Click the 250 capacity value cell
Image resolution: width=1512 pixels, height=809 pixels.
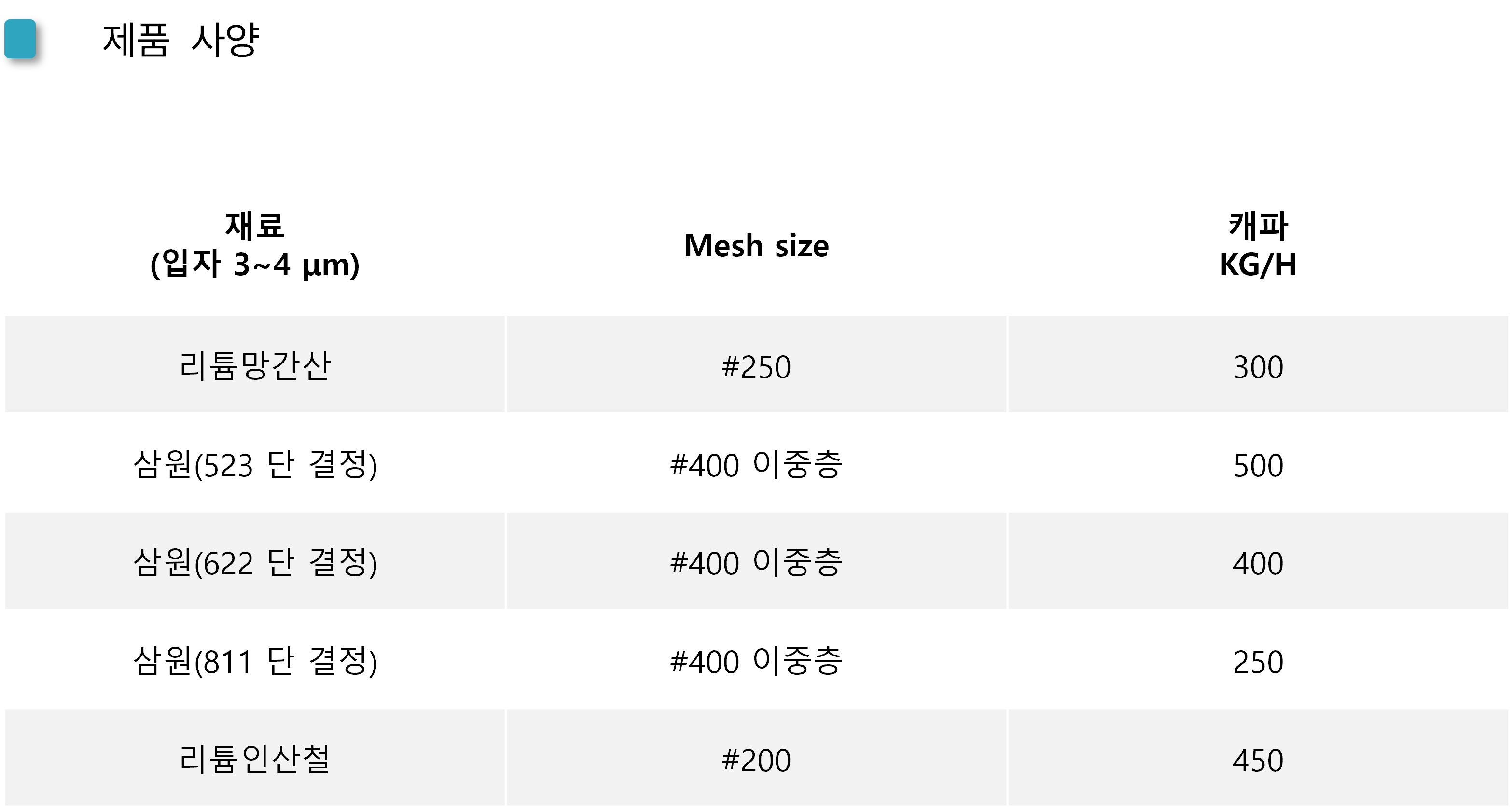click(1258, 662)
